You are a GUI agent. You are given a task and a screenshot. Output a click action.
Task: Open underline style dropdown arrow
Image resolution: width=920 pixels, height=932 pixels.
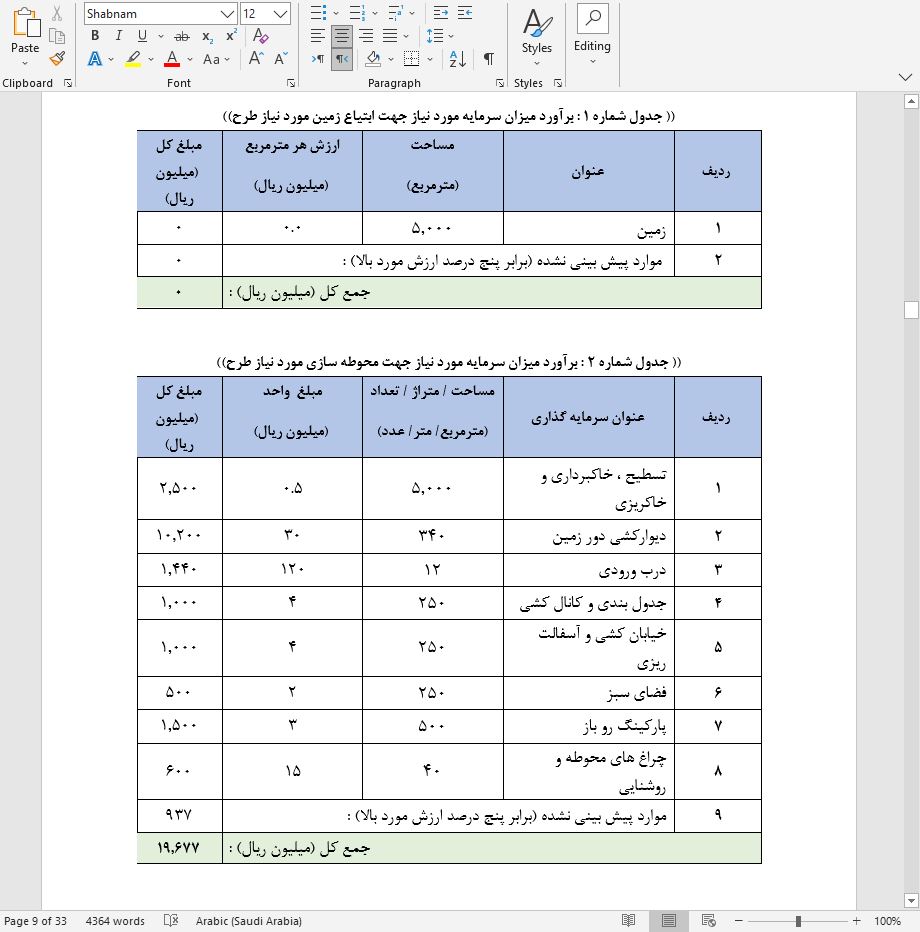(x=160, y=36)
